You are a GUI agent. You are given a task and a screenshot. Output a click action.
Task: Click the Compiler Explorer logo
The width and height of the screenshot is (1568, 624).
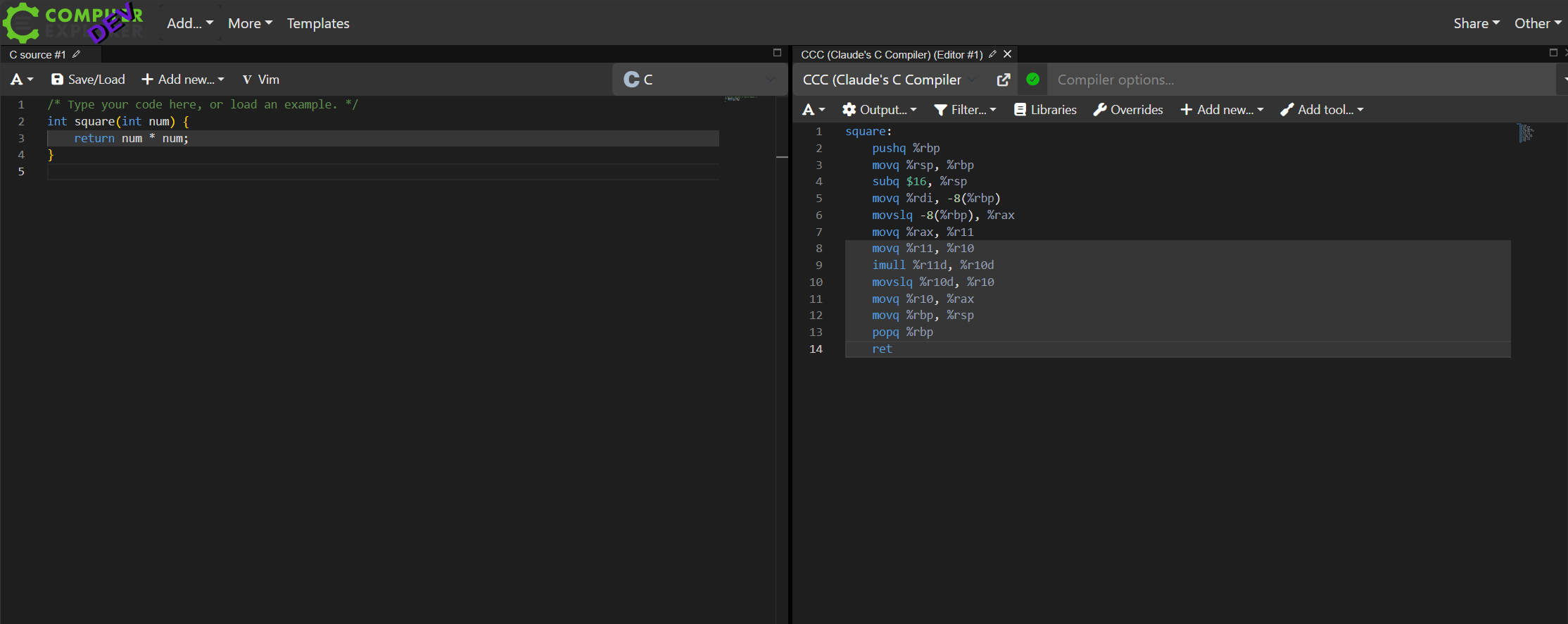pos(73,23)
